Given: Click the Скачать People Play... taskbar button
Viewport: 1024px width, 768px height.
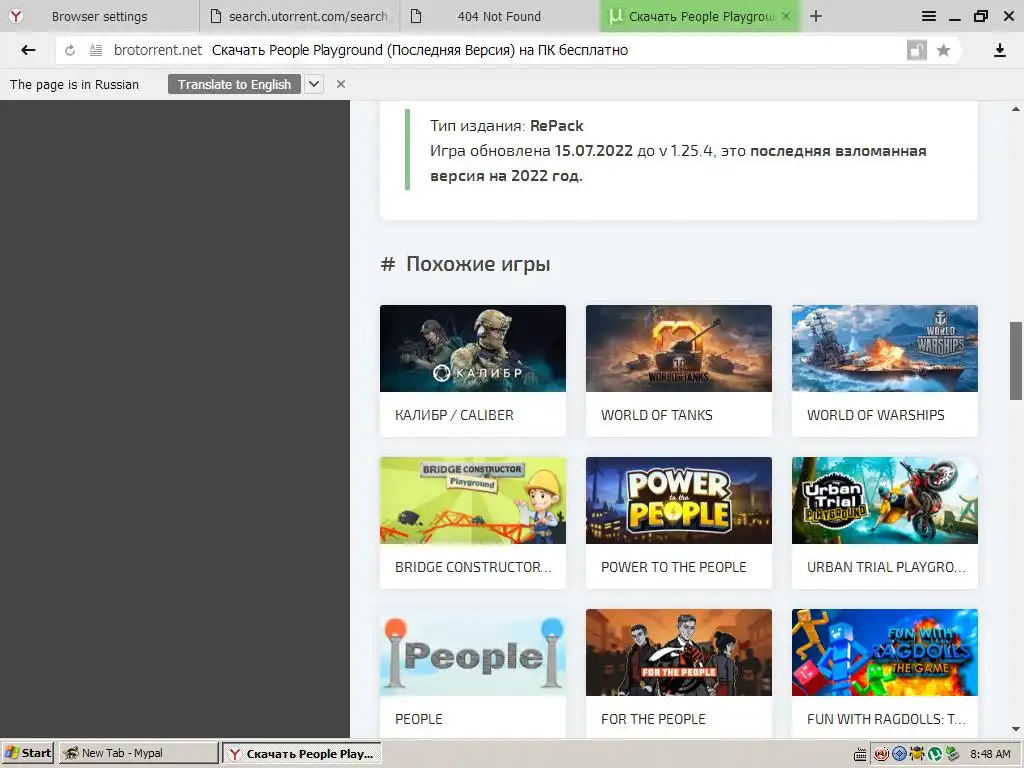Looking at the screenshot, I should (302, 754).
